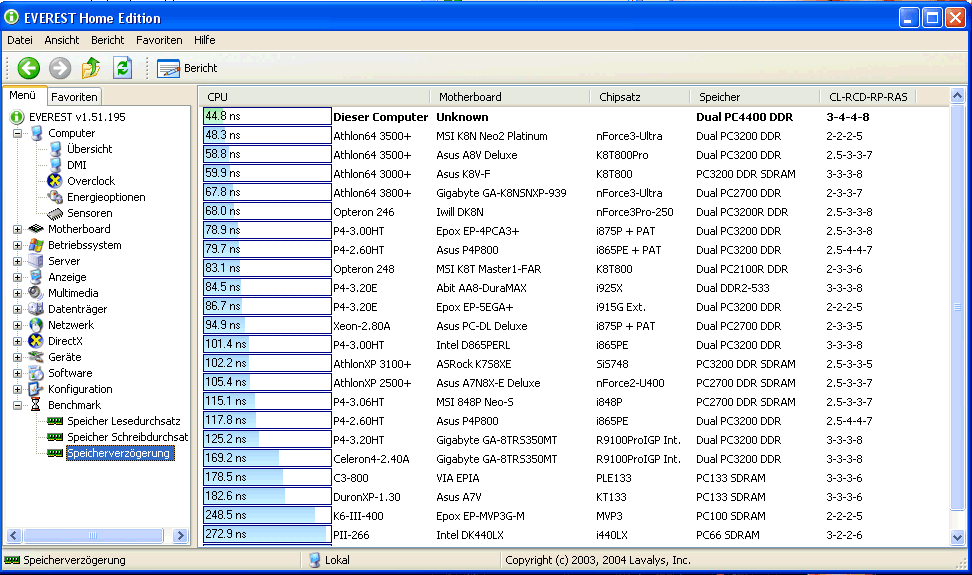Select the Dieser Computer result row
972x575 pixels.
[575, 116]
